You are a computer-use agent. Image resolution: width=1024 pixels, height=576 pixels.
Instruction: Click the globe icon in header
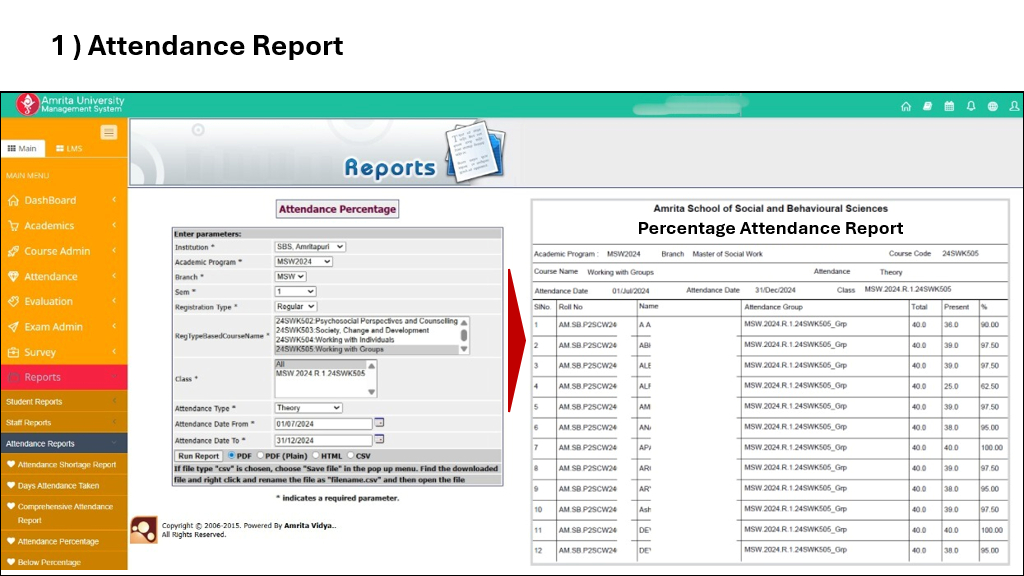tap(992, 106)
